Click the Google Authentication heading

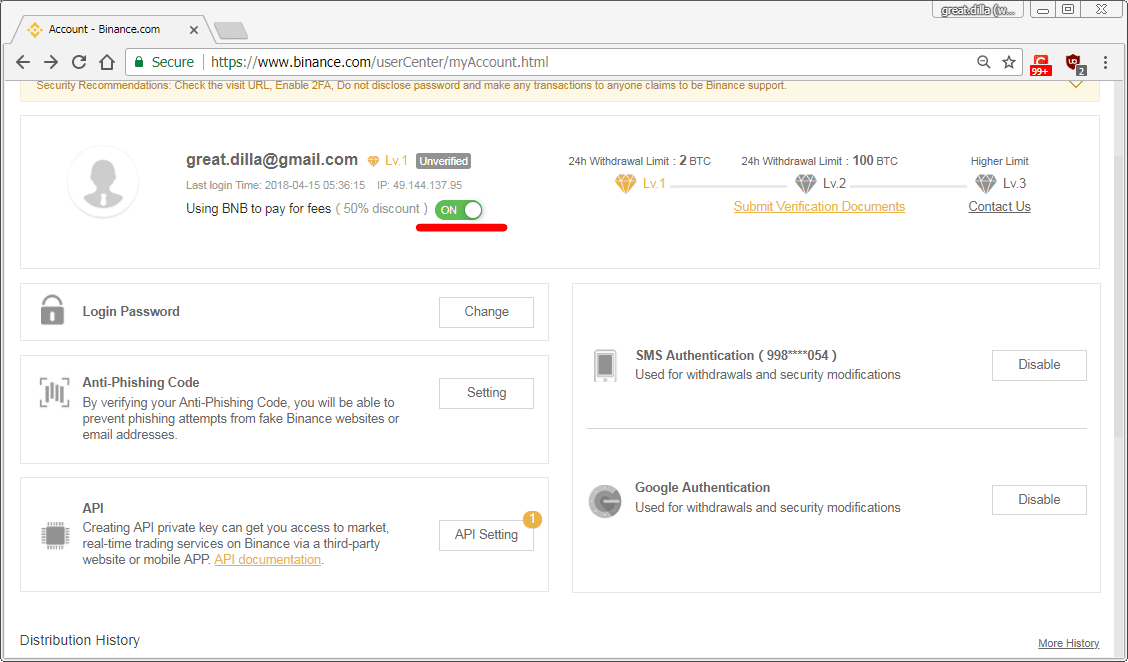(702, 487)
